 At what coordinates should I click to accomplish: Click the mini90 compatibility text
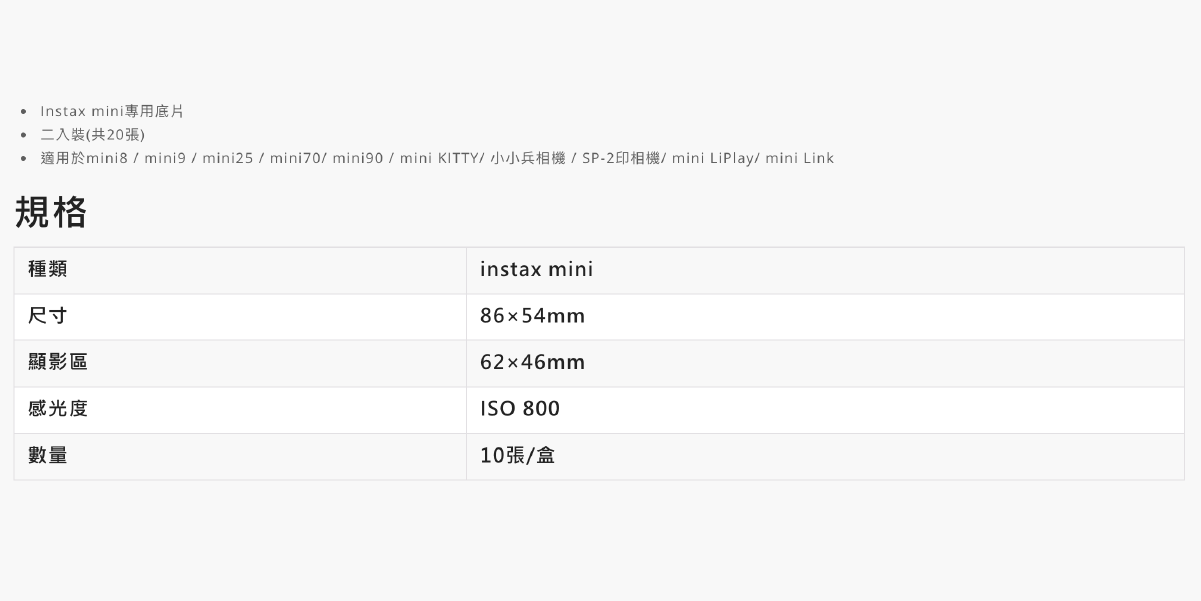pos(358,158)
